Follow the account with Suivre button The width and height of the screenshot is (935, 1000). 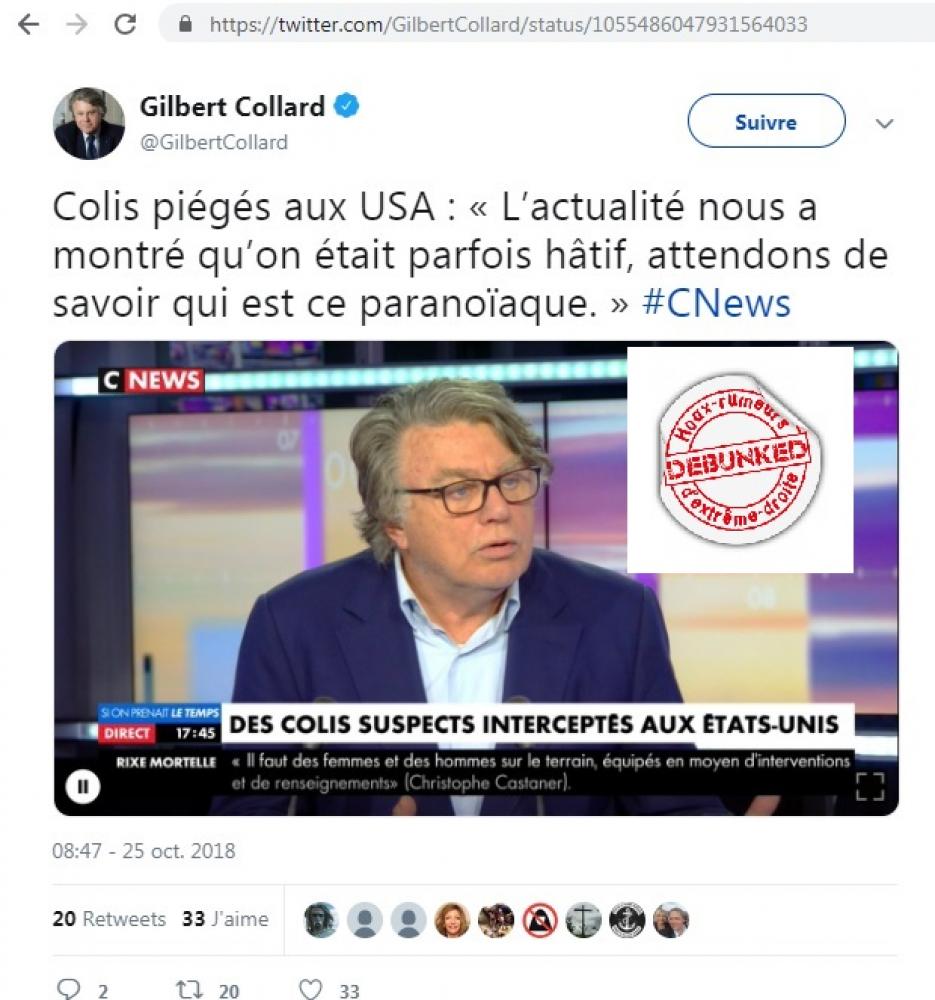click(766, 121)
